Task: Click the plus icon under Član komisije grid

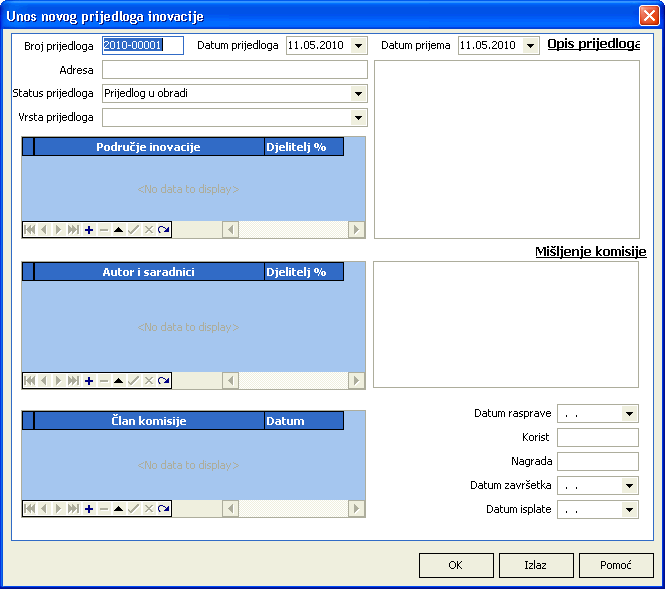Action: (x=89, y=509)
